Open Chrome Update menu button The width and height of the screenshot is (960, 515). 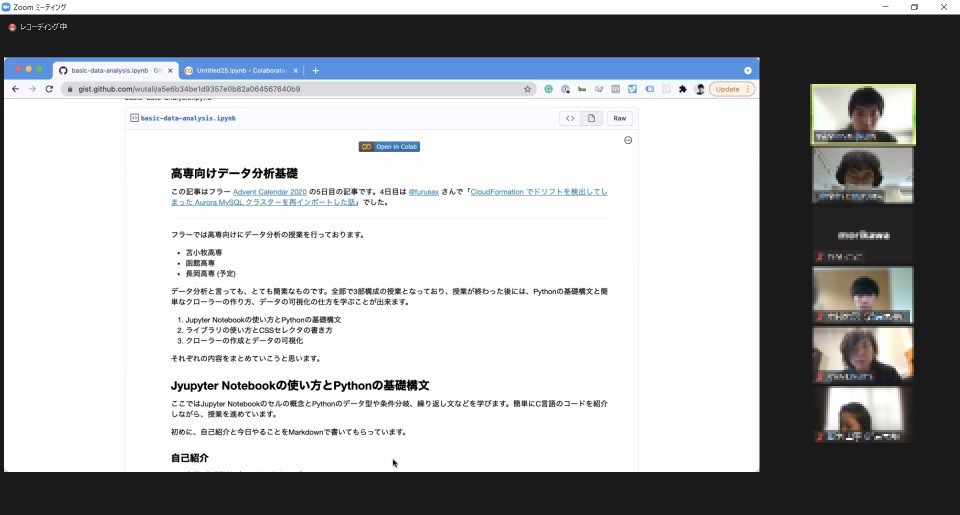click(x=731, y=89)
